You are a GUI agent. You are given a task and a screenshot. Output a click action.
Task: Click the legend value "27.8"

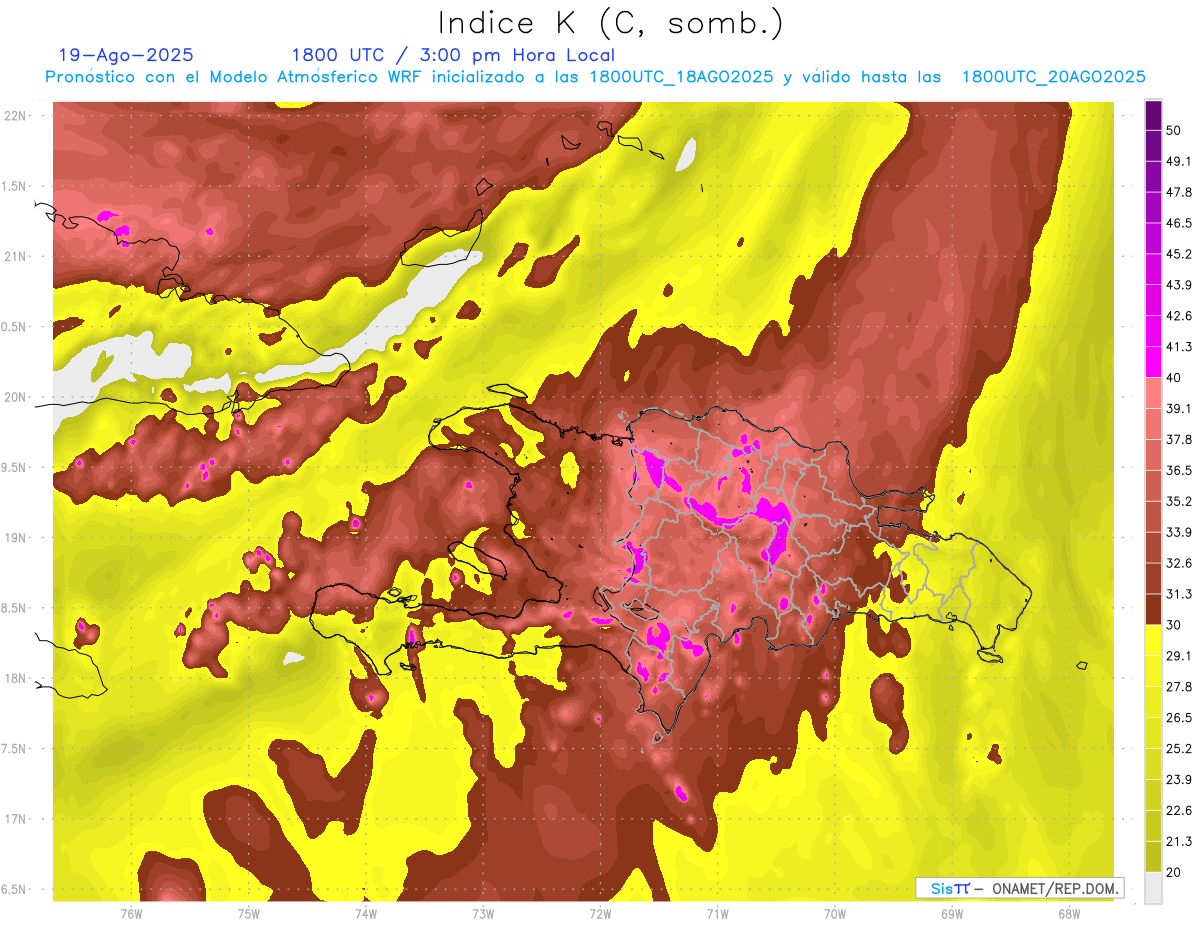pyautogui.click(x=1178, y=687)
